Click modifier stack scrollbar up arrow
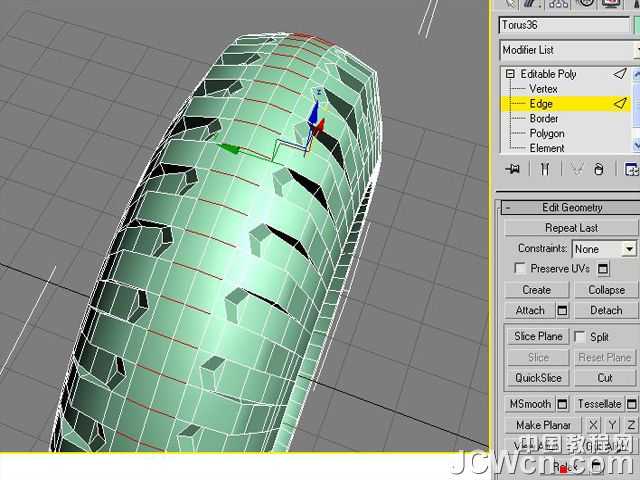 [636, 74]
